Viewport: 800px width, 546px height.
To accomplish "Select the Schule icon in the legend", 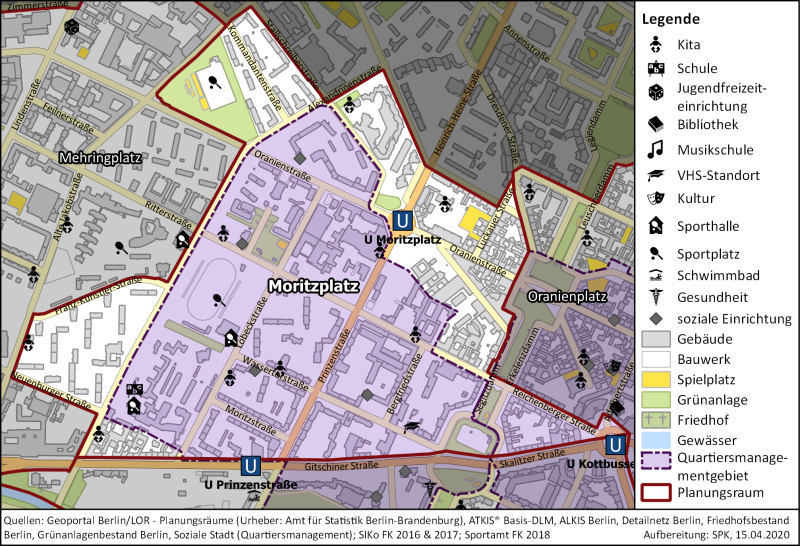I will pyautogui.click(x=655, y=69).
